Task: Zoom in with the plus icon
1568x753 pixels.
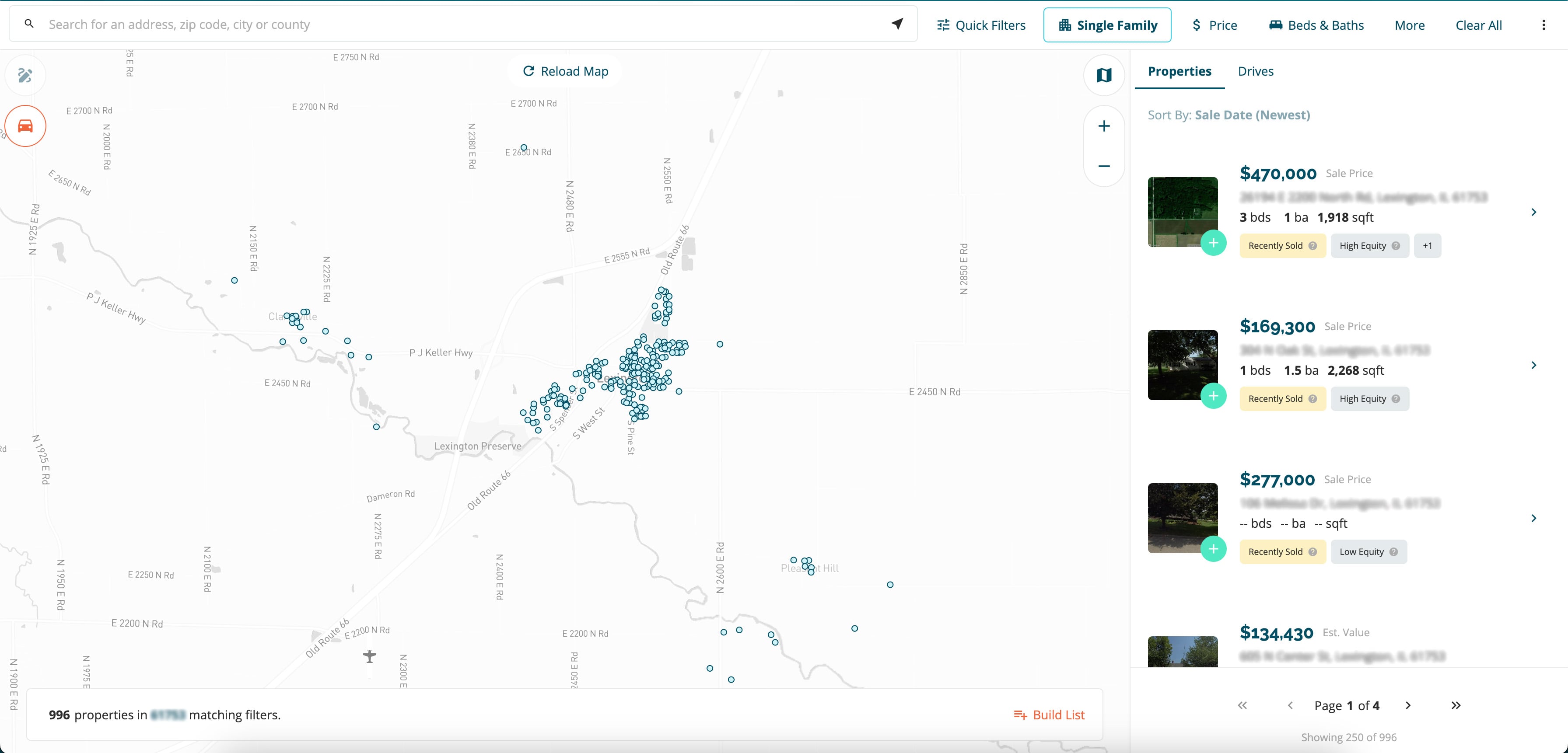Action: 1103,126
